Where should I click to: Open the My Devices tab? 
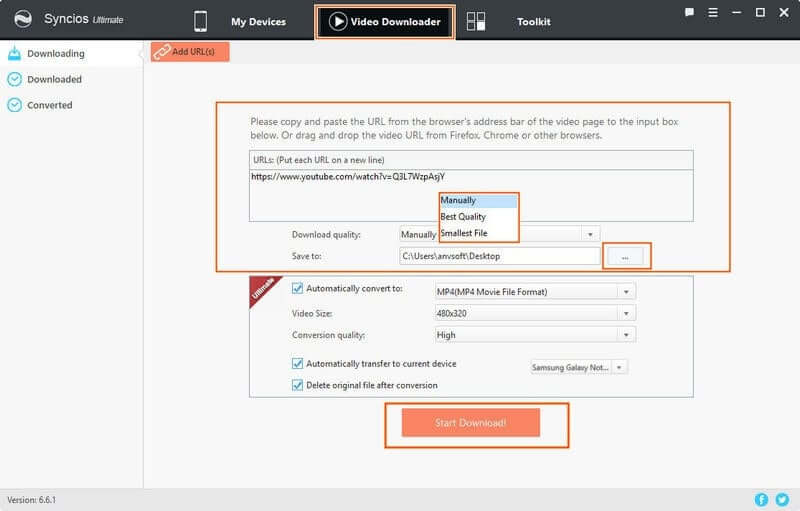point(258,22)
